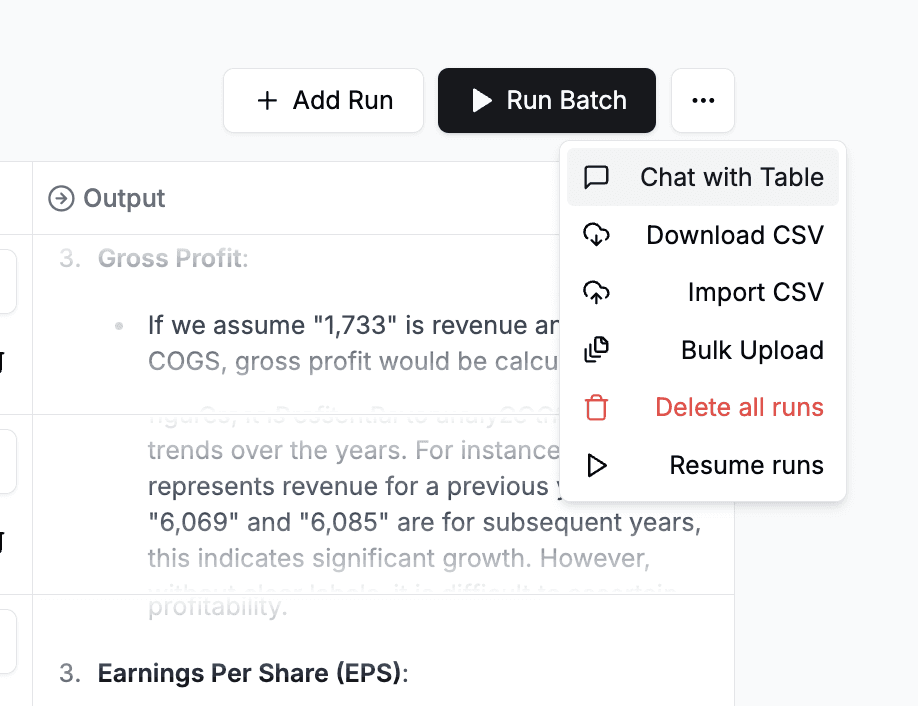Select Import CSV option
This screenshot has height=706, width=918.
(x=703, y=292)
